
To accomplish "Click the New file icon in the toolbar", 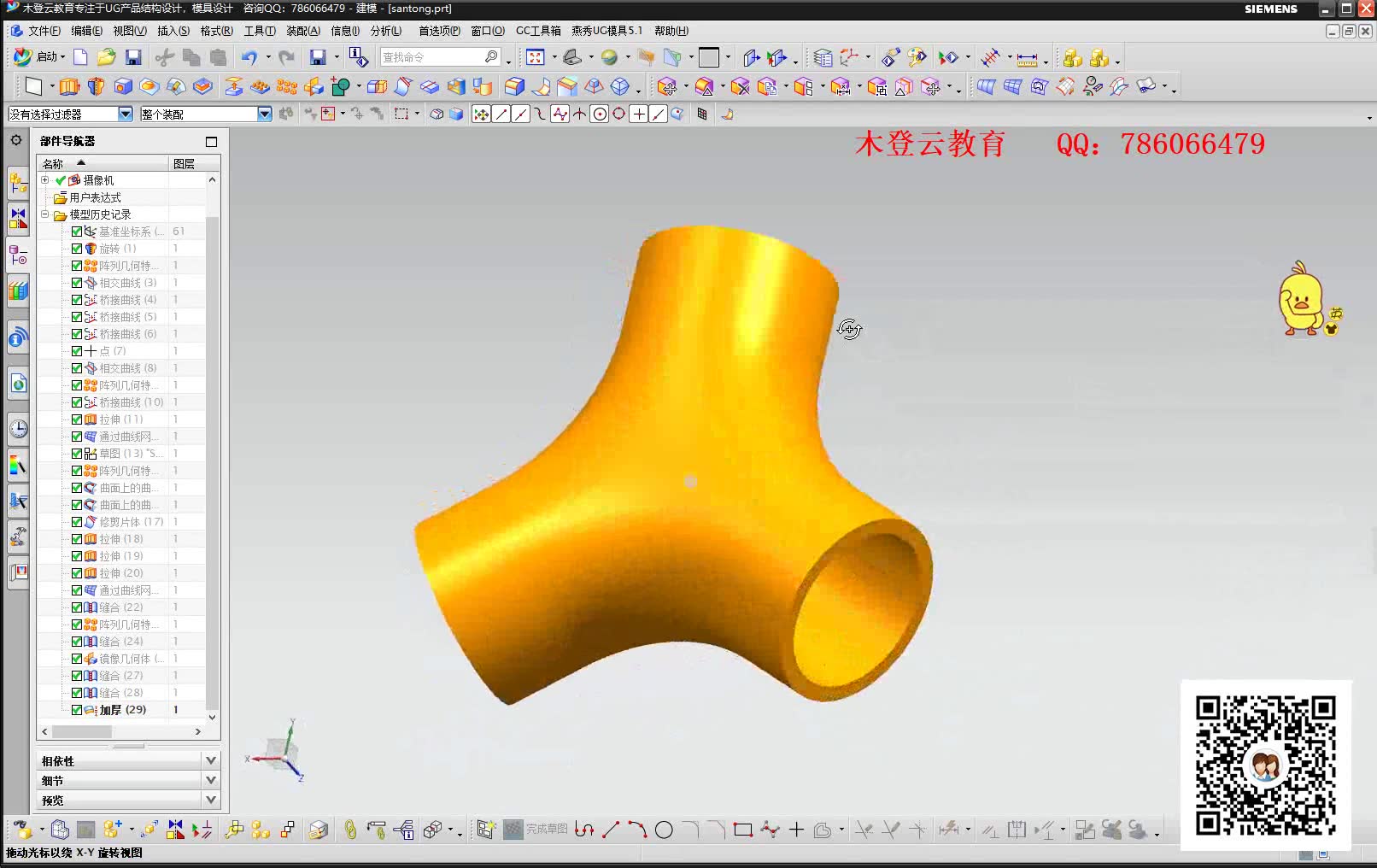I will [80, 57].
